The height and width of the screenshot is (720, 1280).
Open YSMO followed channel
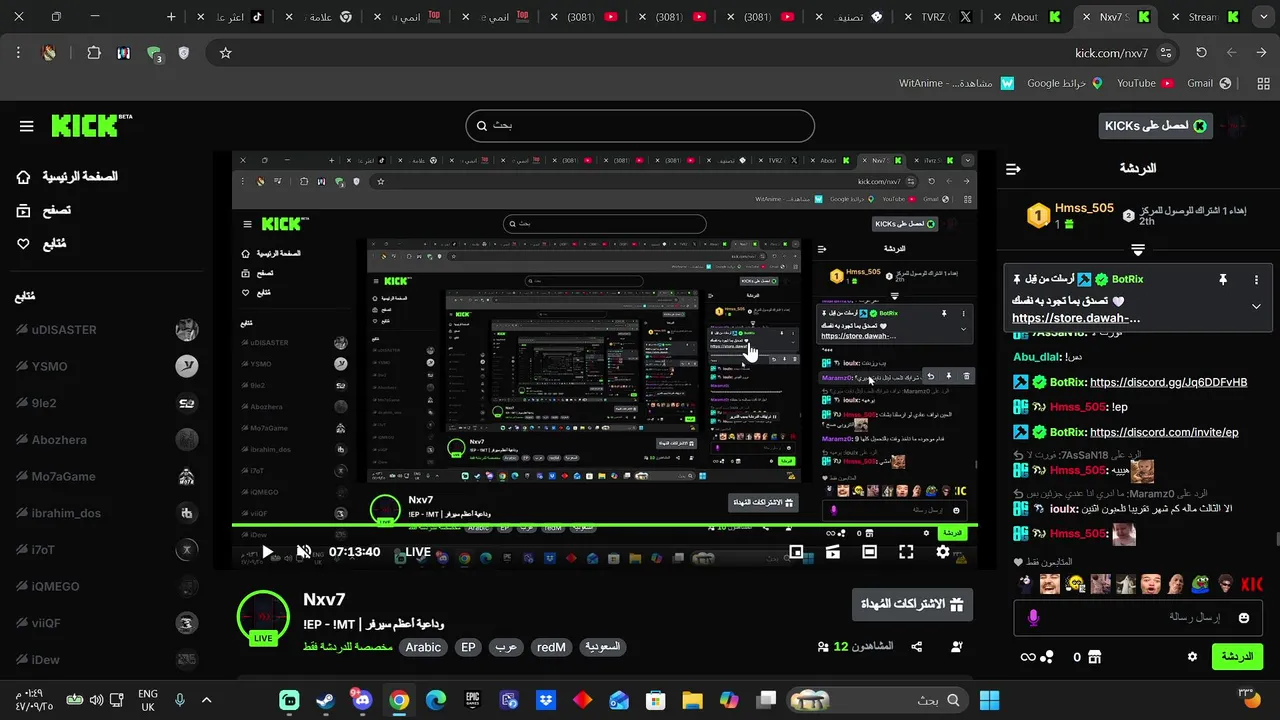[108, 366]
